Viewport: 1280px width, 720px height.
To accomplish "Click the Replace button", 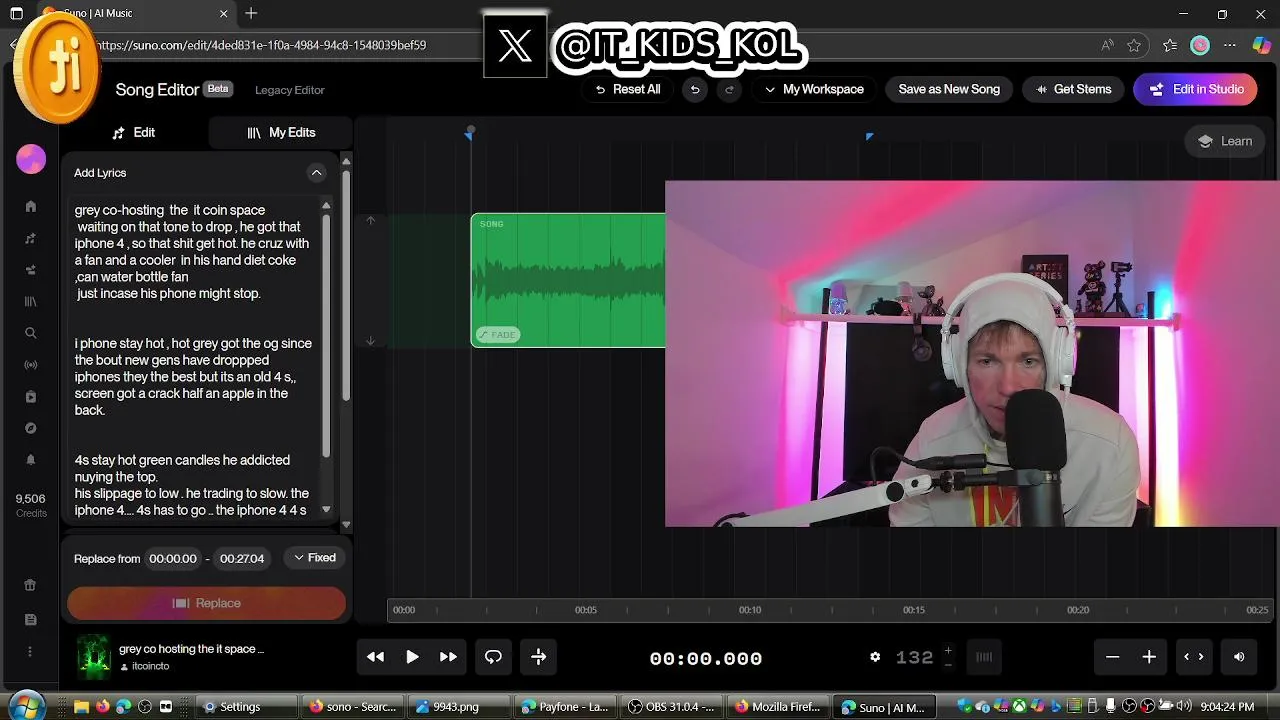I will click(206, 603).
